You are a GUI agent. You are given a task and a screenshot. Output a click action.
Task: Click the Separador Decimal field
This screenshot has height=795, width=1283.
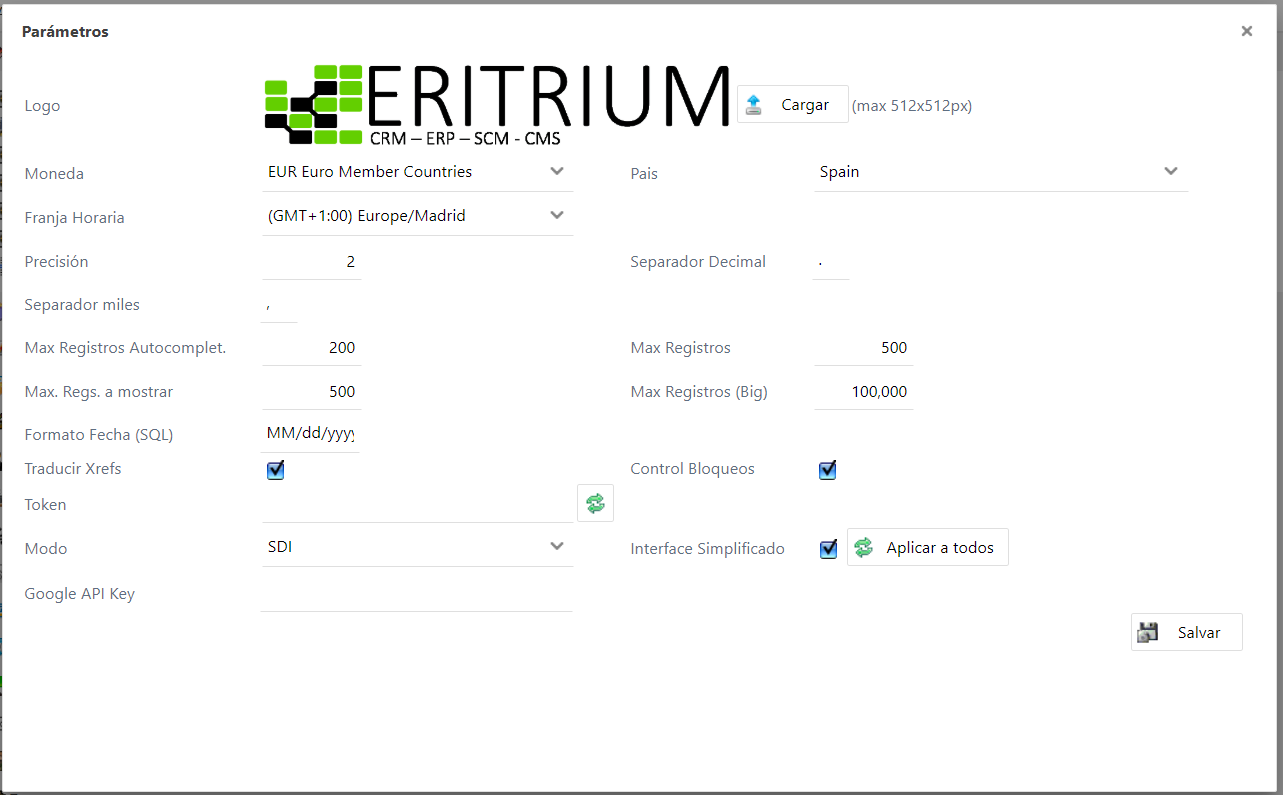click(831, 262)
